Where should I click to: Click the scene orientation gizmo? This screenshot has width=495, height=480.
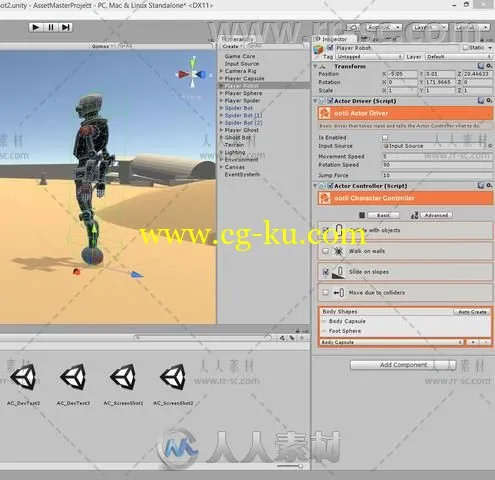tap(192, 73)
